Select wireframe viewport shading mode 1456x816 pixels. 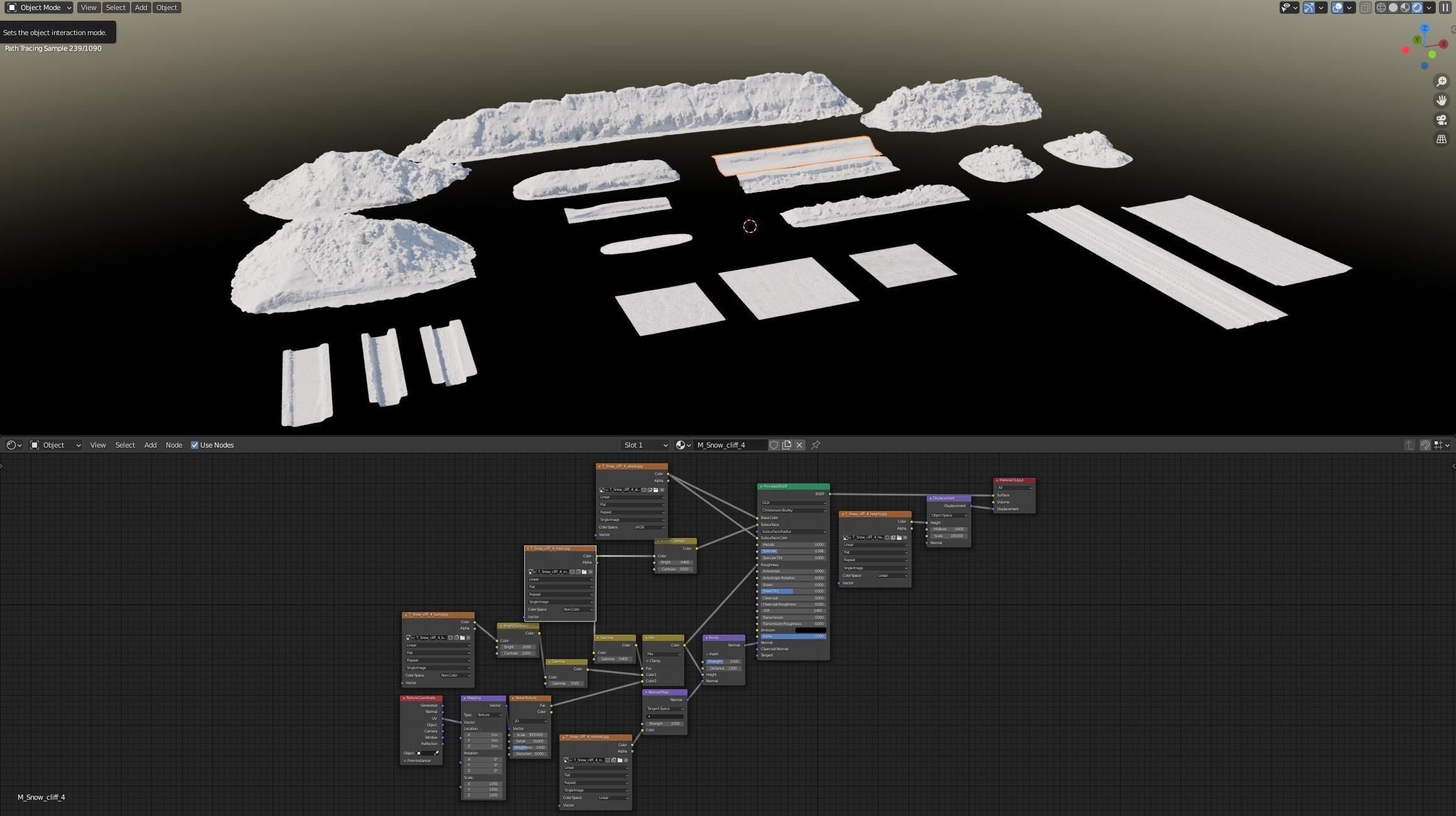pyautogui.click(x=1381, y=8)
